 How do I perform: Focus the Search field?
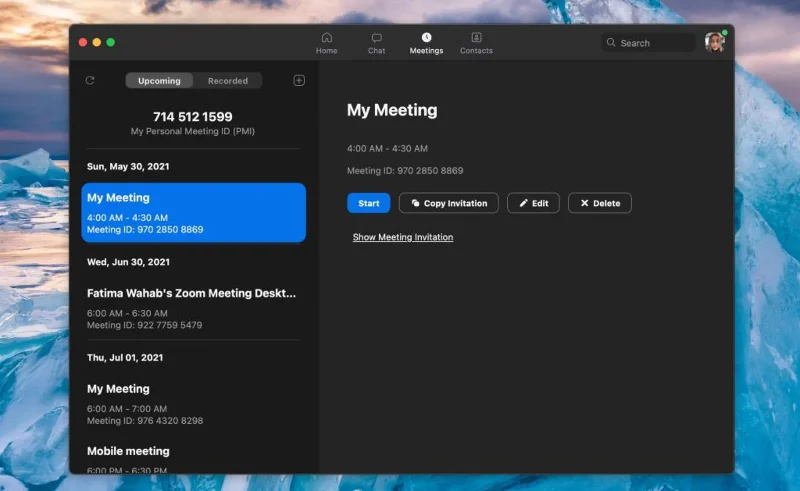tap(649, 43)
